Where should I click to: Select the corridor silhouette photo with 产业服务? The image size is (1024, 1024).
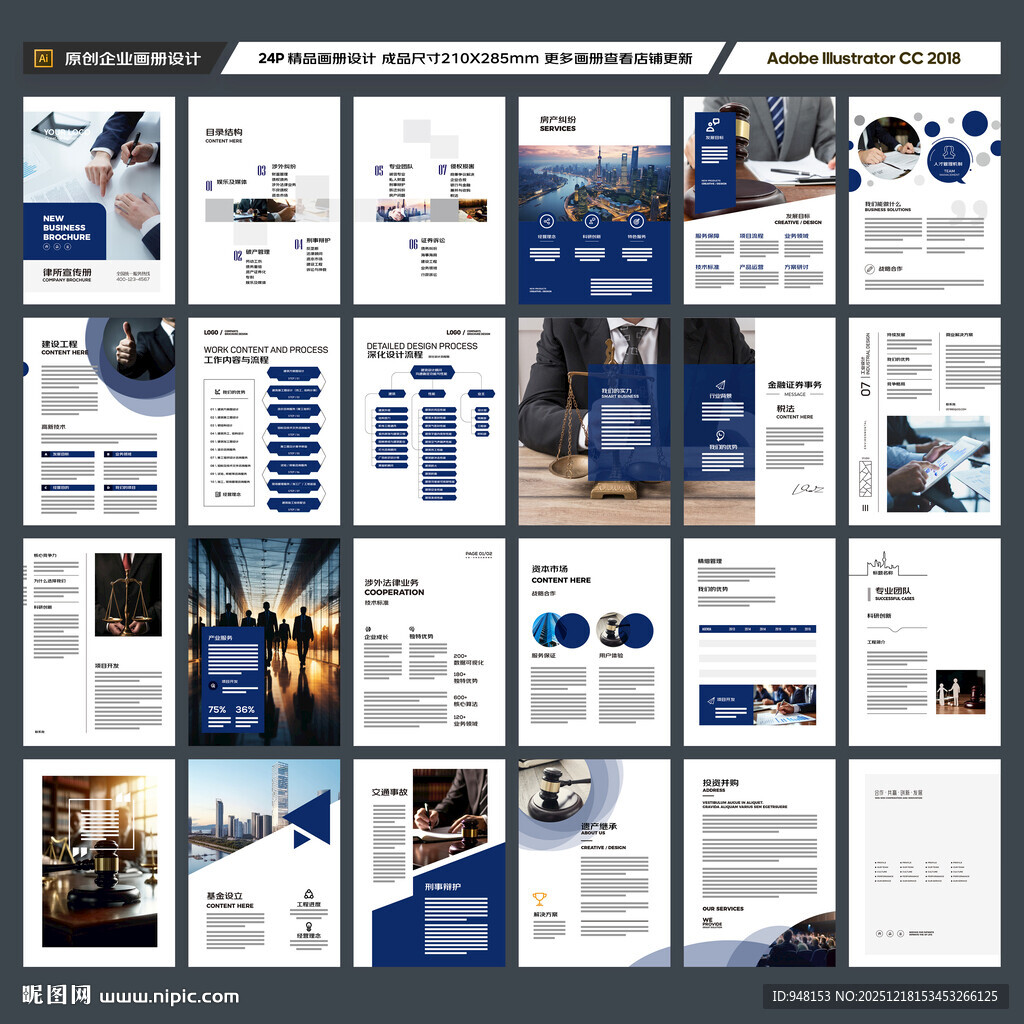click(264, 642)
